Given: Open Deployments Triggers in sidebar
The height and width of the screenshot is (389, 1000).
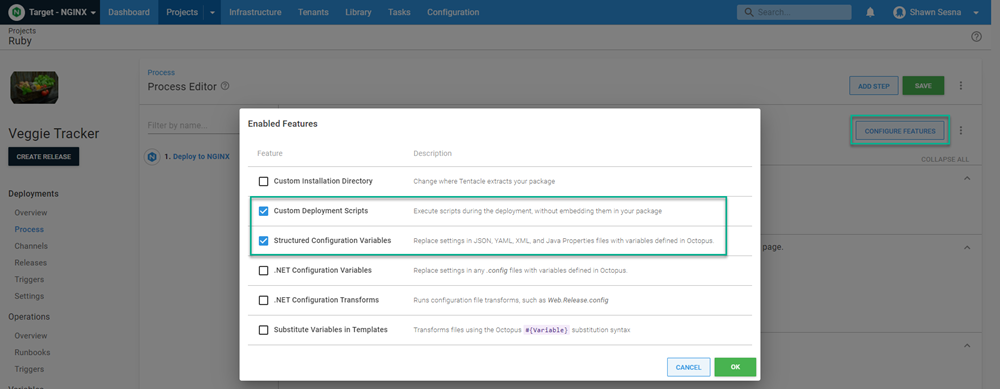Looking at the screenshot, I should (x=29, y=279).
